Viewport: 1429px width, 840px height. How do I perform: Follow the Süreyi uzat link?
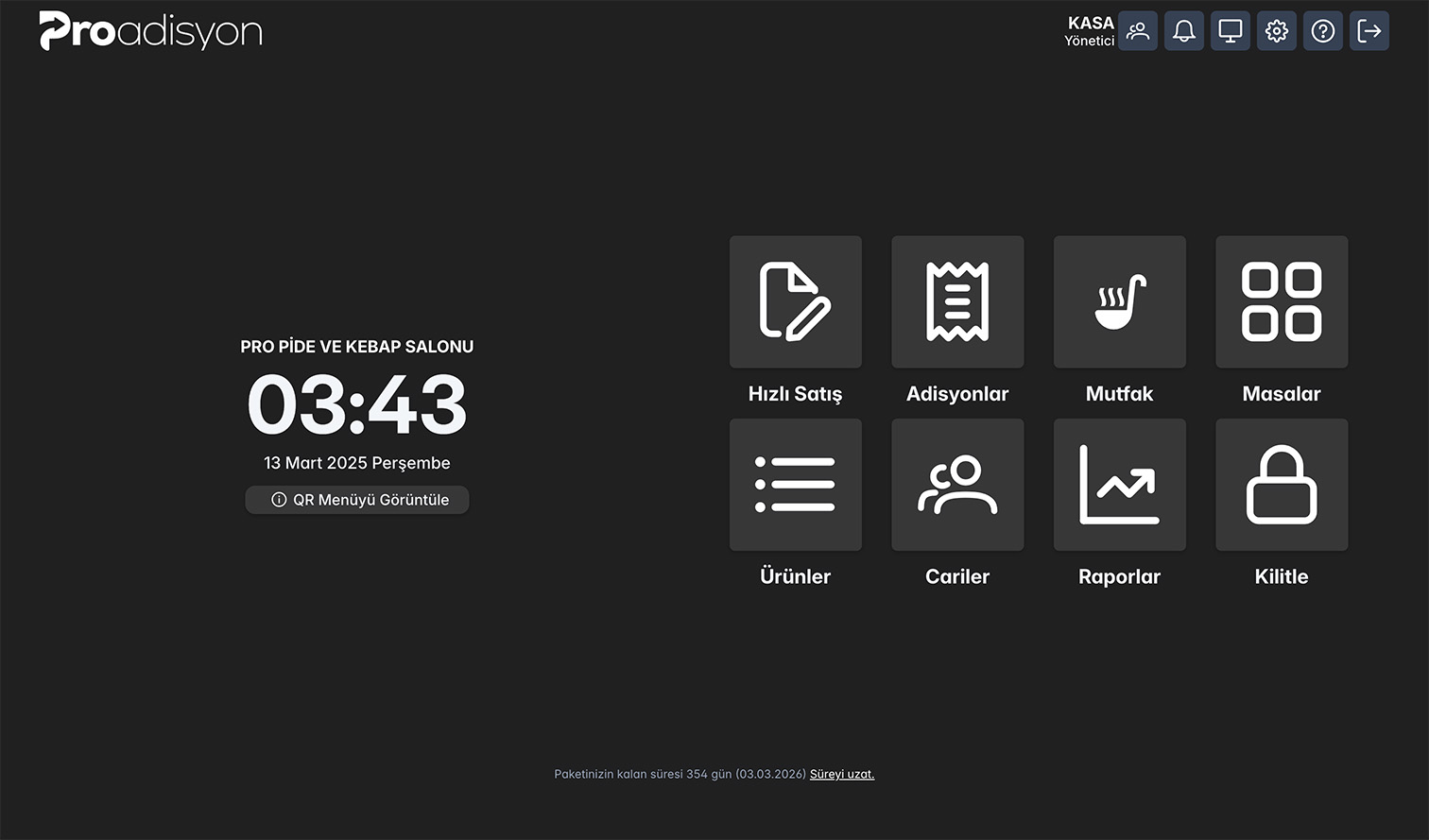tap(842, 774)
